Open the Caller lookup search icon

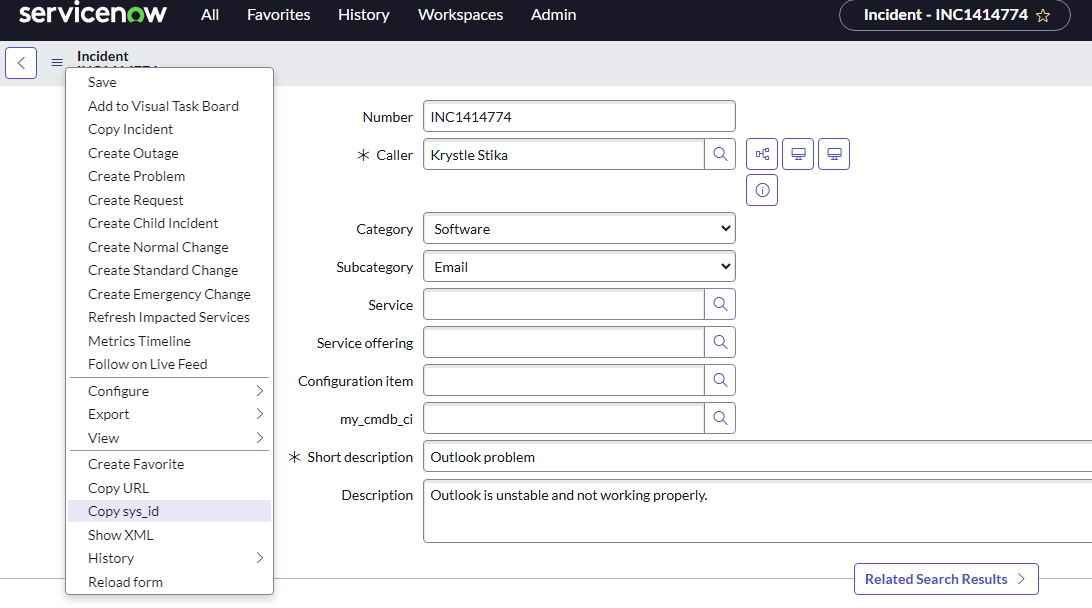(x=720, y=155)
